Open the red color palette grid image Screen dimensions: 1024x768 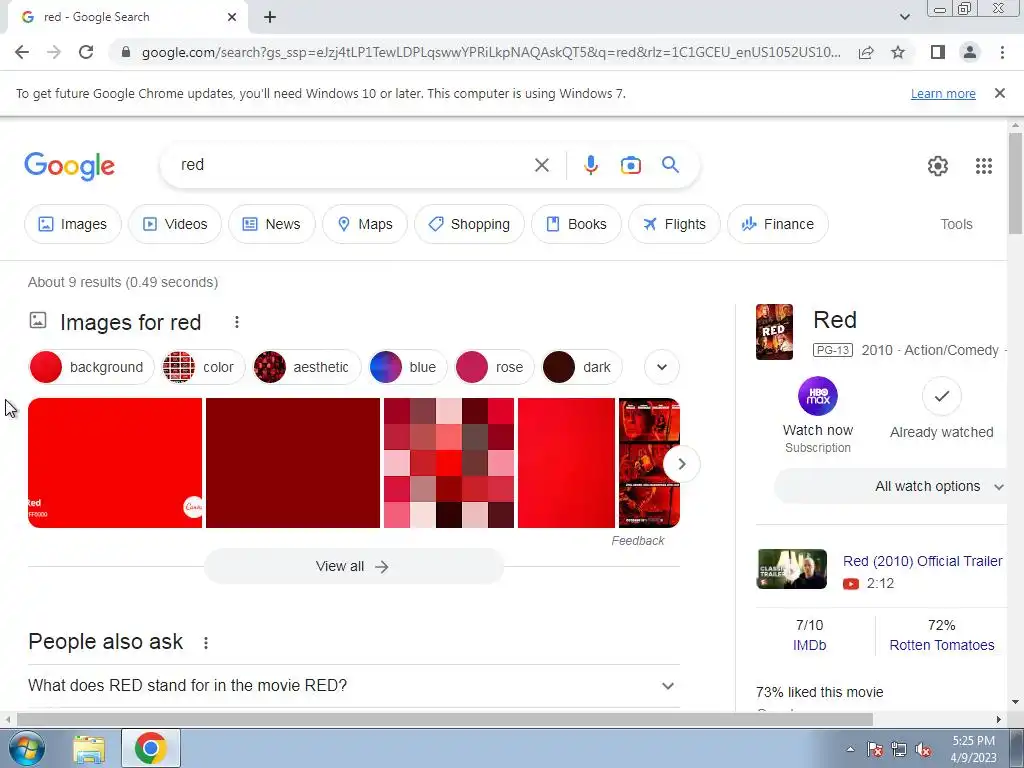click(x=449, y=462)
